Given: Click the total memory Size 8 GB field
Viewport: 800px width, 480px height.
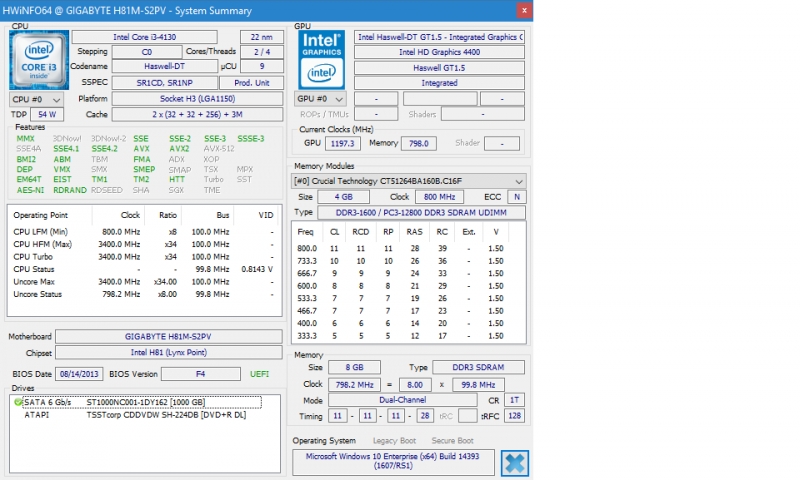Looking at the screenshot, I should click(354, 367).
